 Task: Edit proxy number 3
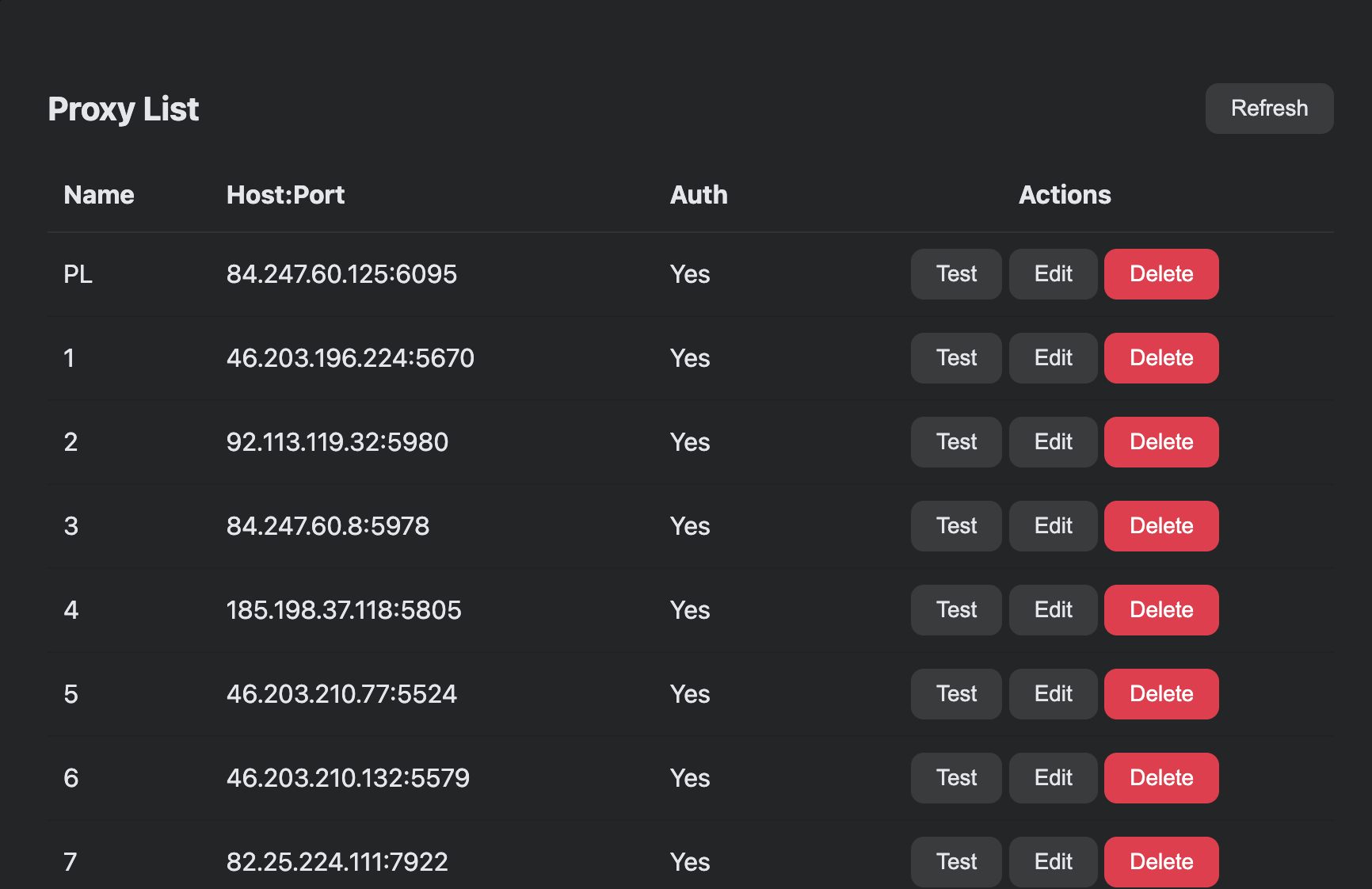coord(1053,525)
